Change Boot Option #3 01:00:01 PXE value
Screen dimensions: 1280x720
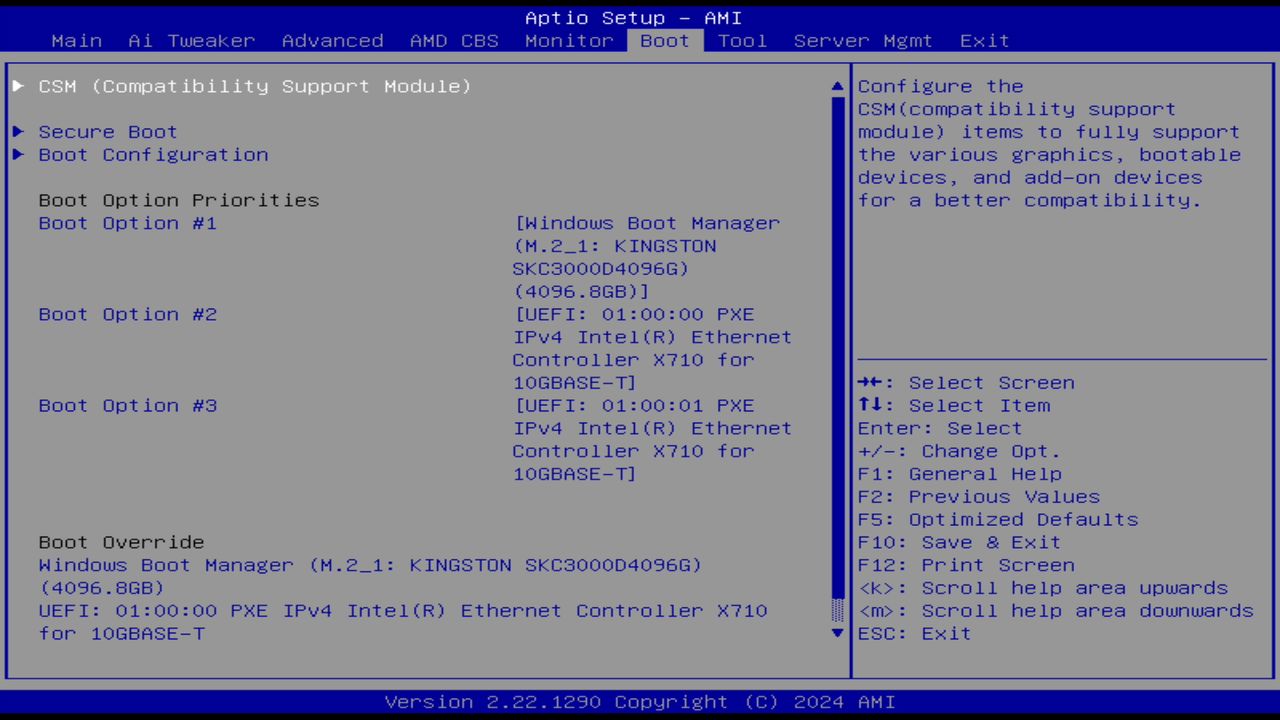coord(652,439)
